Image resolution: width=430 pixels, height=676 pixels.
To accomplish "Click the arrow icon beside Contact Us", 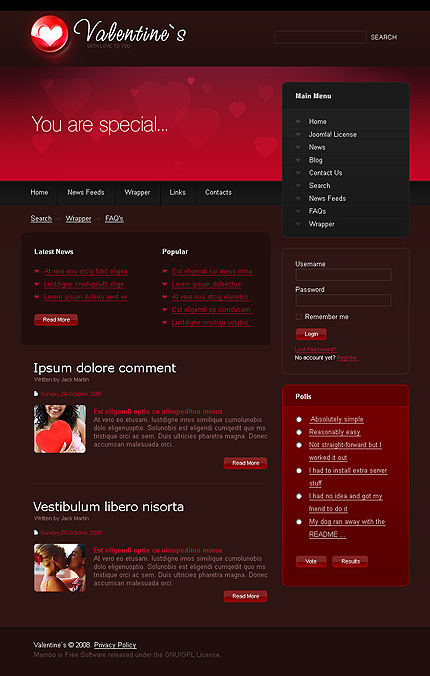I will (x=298, y=173).
